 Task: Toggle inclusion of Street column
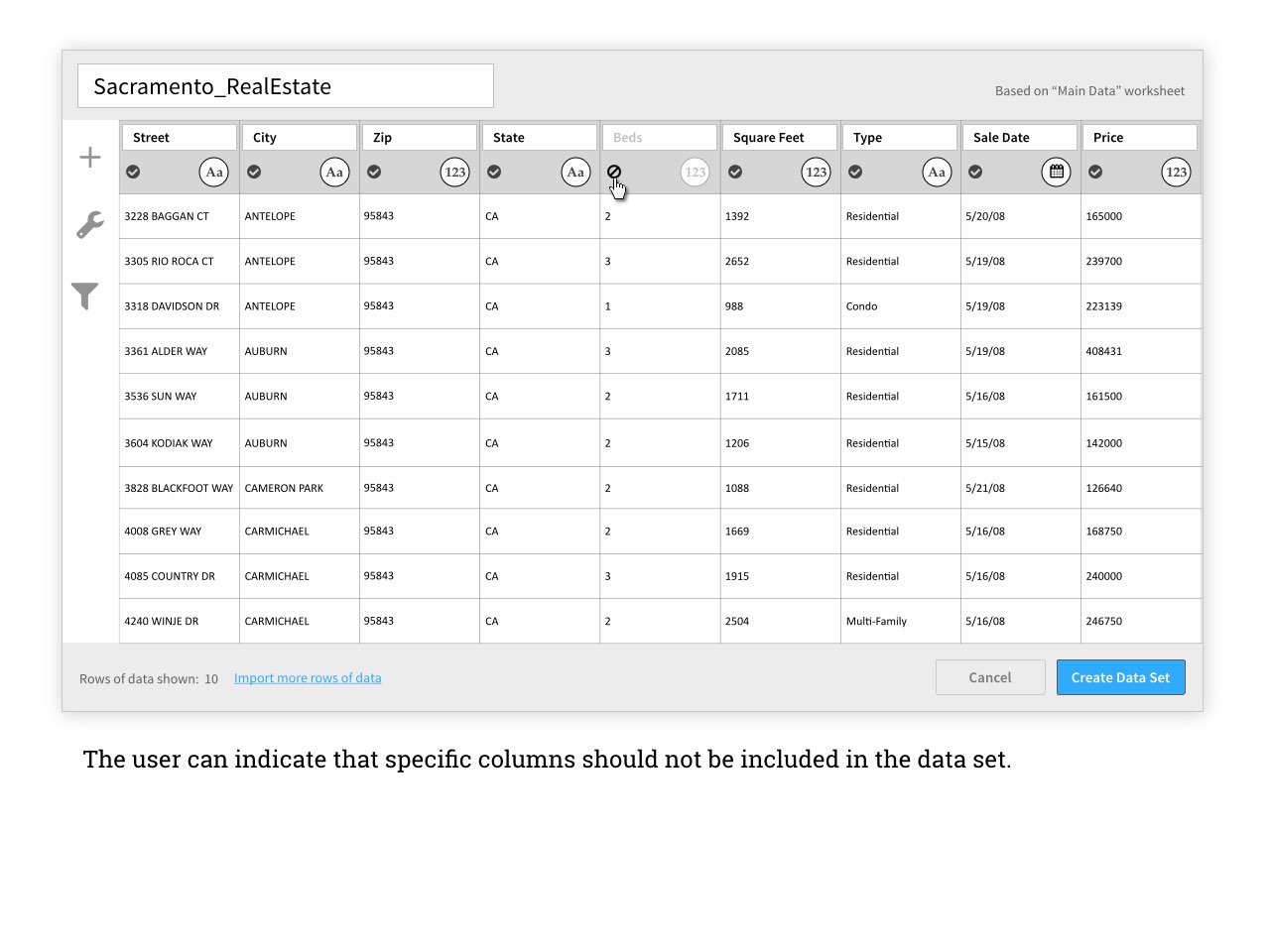(x=133, y=172)
